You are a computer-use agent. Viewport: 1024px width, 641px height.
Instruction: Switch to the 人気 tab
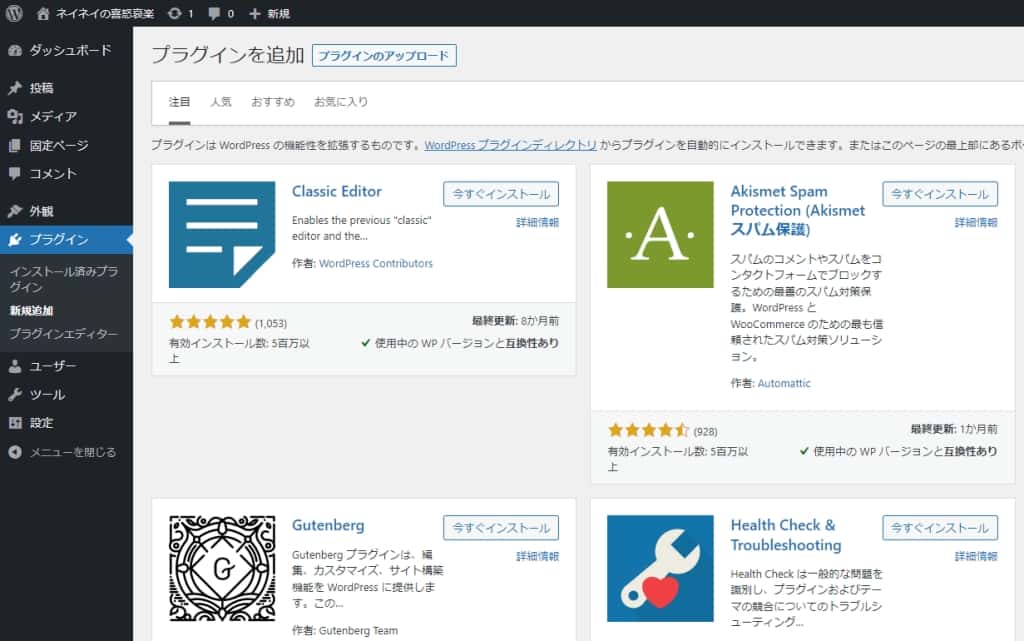(x=221, y=102)
